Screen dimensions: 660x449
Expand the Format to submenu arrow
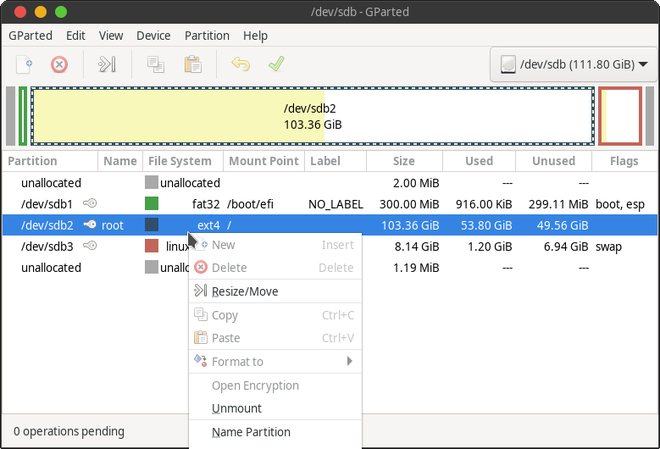(349, 361)
